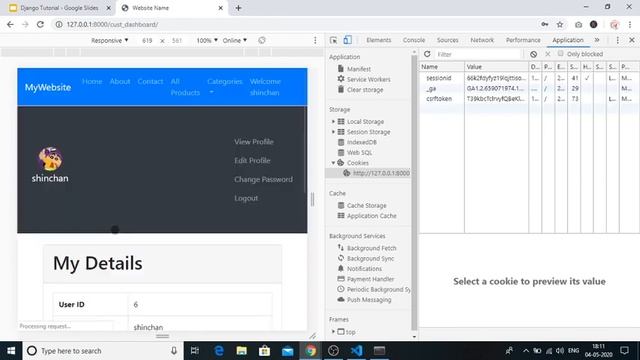Click the camera extension icon
640x360 pixels.
pyautogui.click(x=578, y=24)
